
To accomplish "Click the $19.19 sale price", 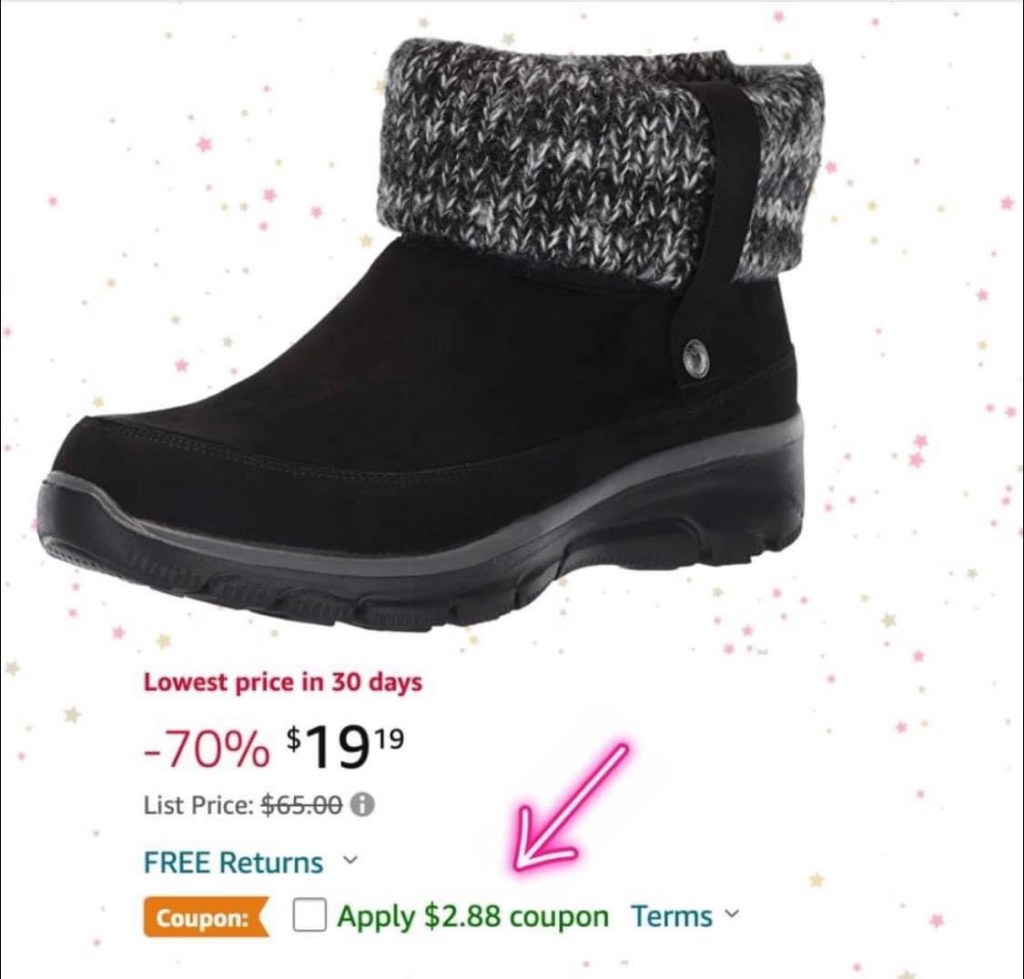I will pos(345,748).
